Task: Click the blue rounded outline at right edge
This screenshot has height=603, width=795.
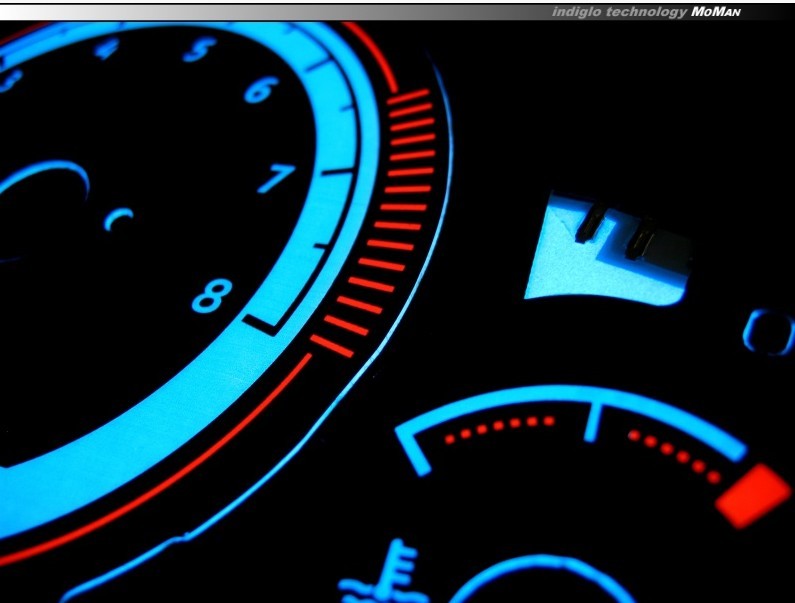Action: 769,332
